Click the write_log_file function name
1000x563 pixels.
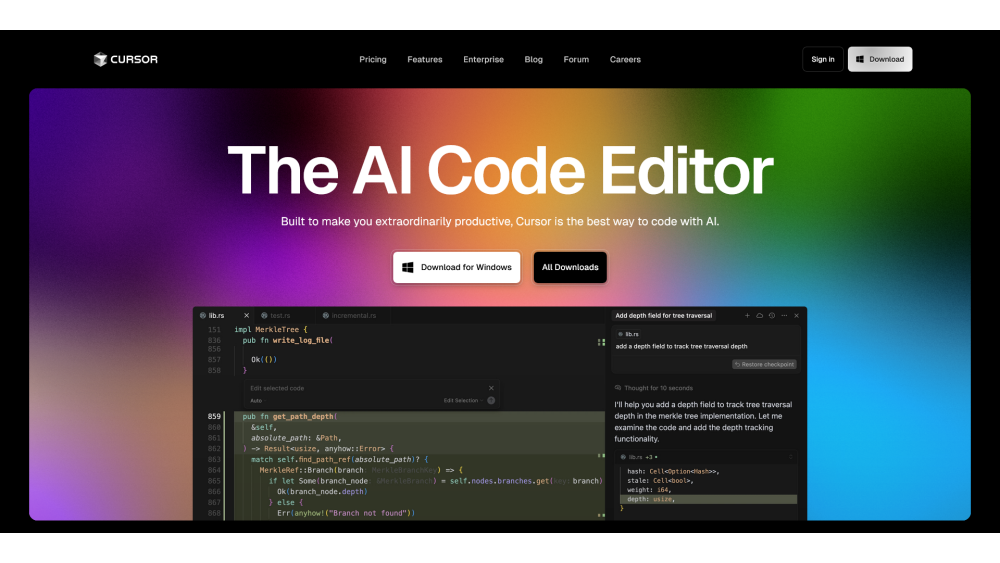[x=301, y=340]
